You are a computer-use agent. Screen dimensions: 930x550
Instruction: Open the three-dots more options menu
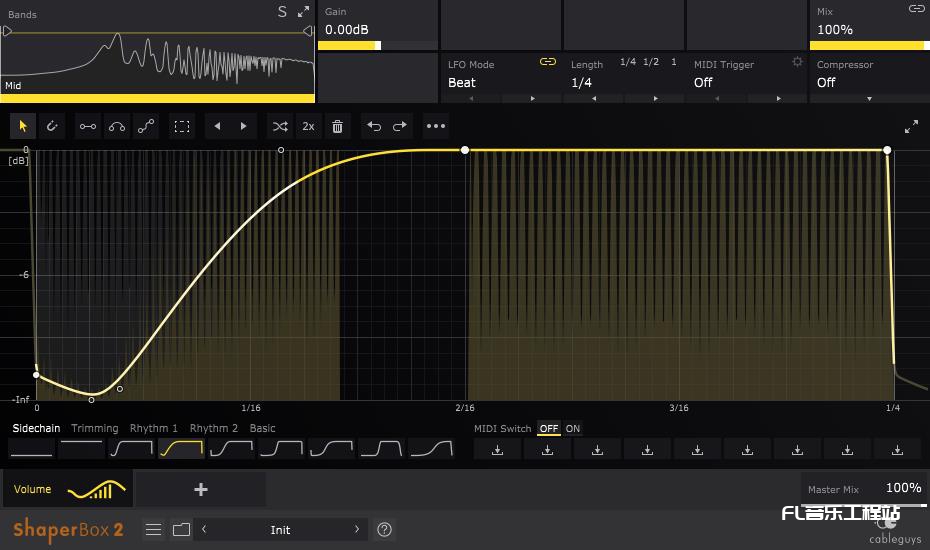[436, 126]
